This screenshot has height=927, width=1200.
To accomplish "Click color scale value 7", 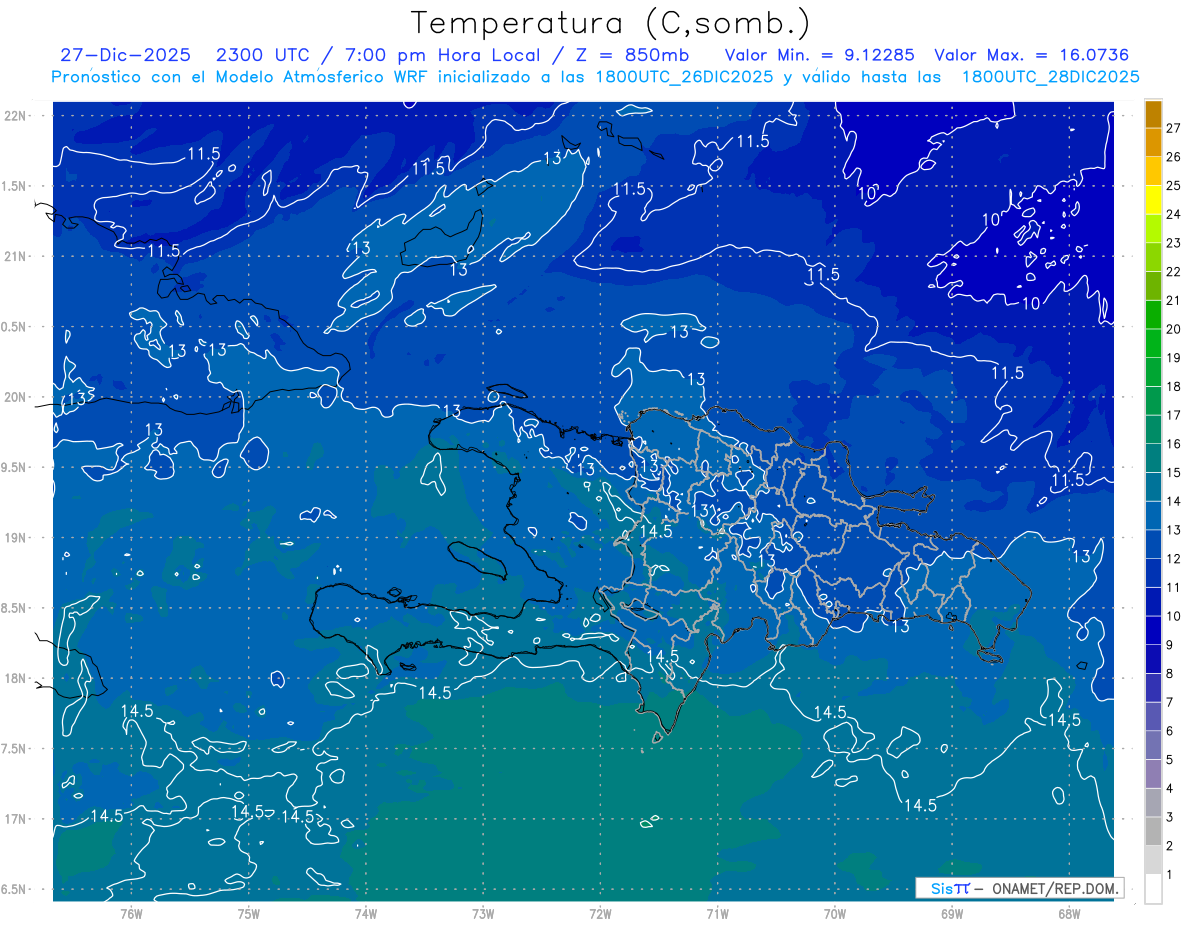I will tap(1171, 702).
